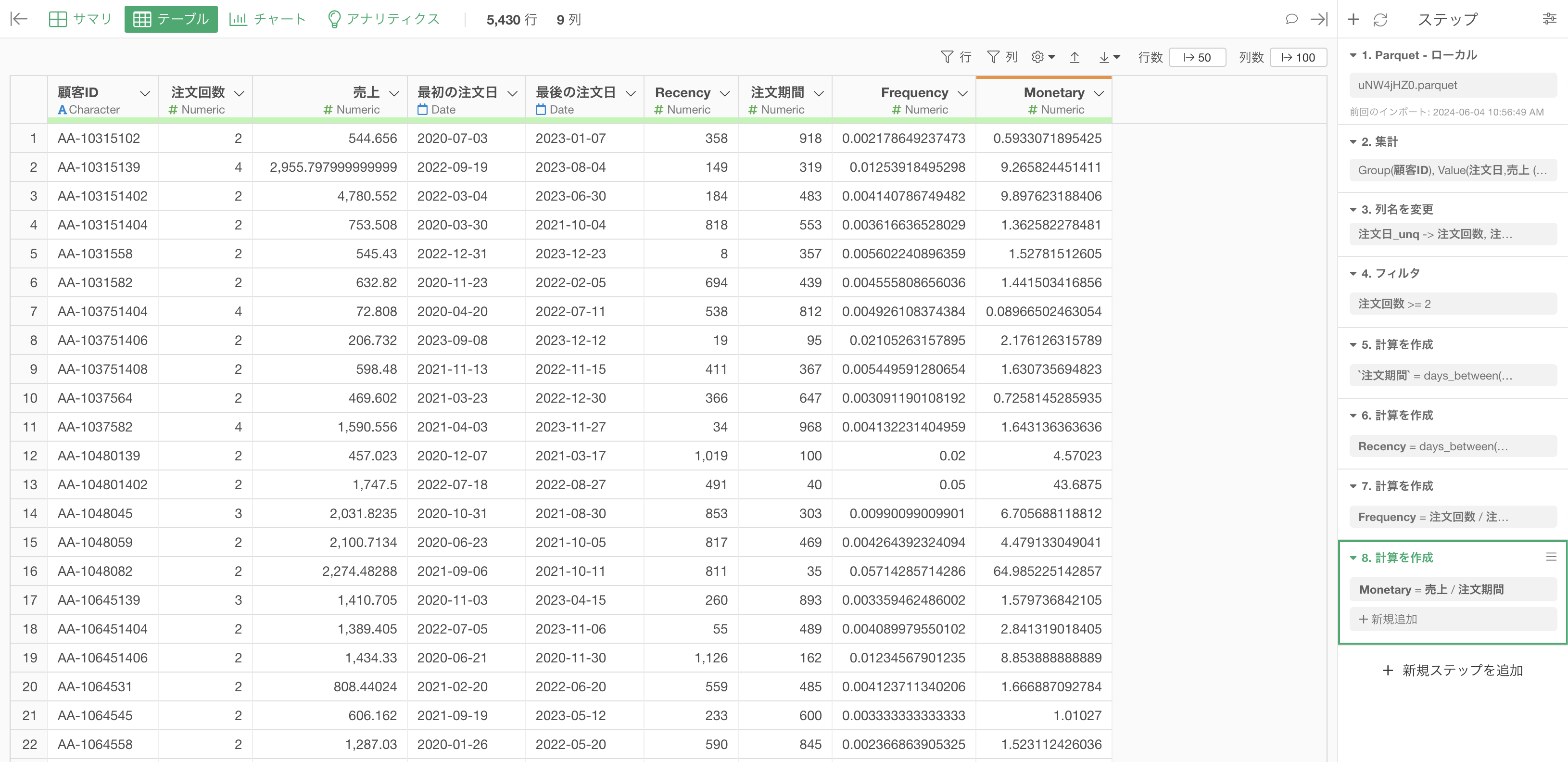Collapse step 2 集計
Image resolution: width=1568 pixels, height=762 pixels.
pos(1353,142)
